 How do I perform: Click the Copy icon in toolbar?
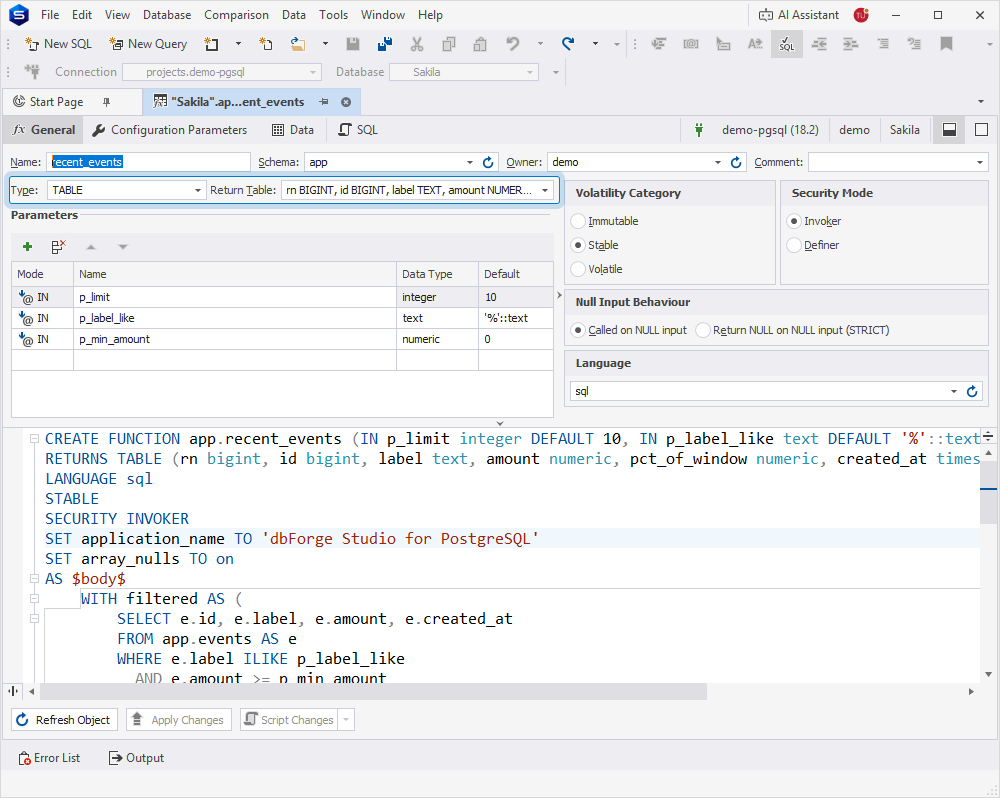pos(449,44)
